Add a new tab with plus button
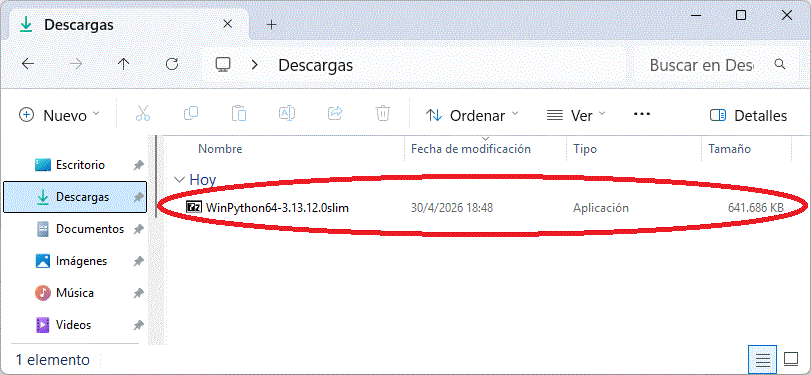811x375 pixels. pyautogui.click(x=272, y=24)
